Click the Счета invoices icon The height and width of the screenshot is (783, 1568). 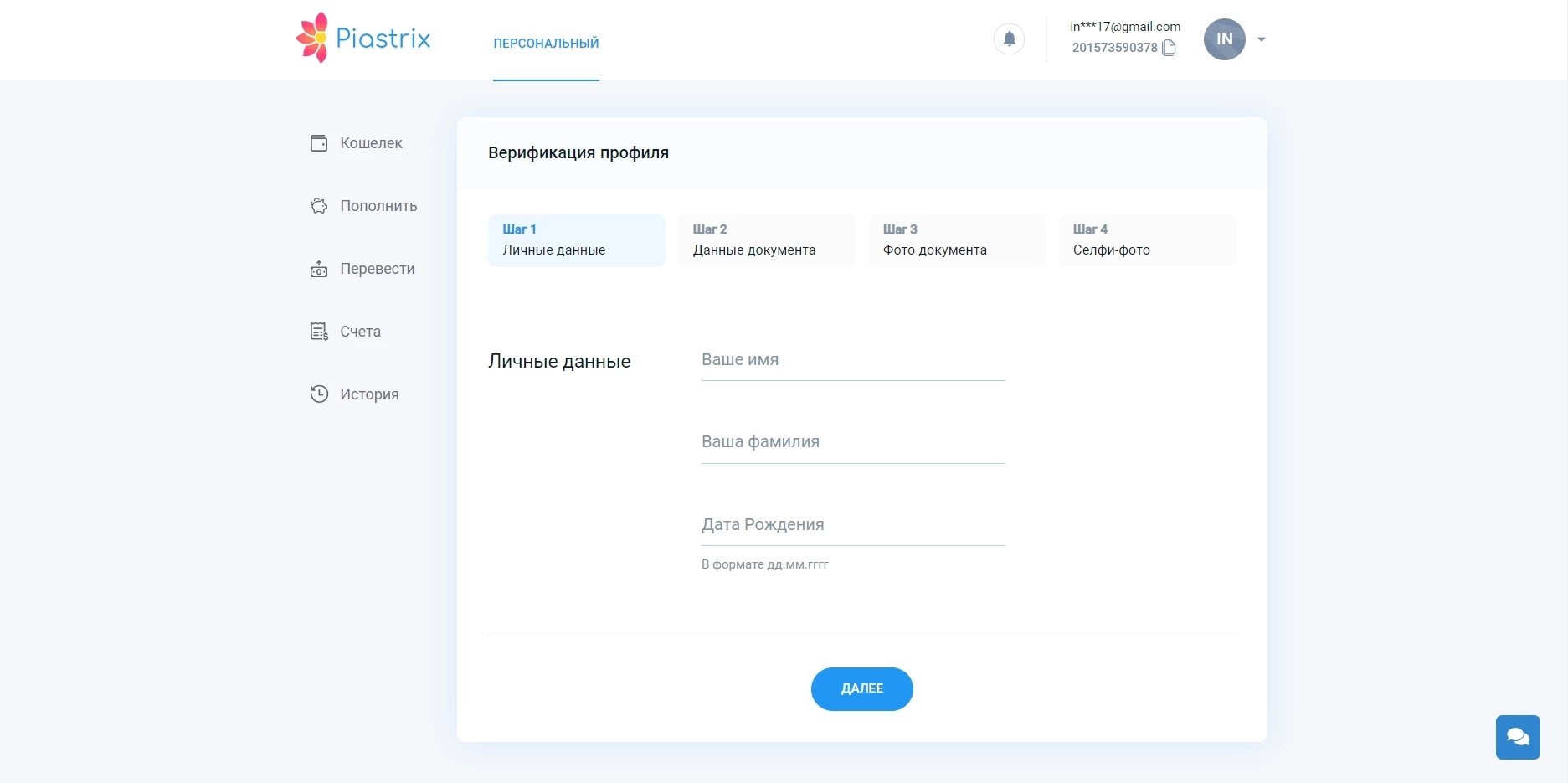pyautogui.click(x=319, y=332)
